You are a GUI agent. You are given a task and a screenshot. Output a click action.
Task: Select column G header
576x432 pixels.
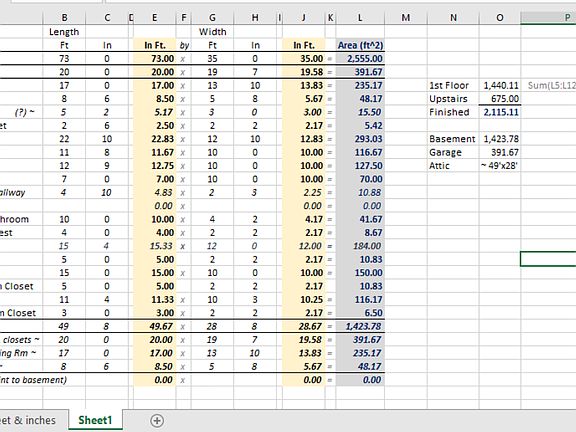pyautogui.click(x=212, y=18)
